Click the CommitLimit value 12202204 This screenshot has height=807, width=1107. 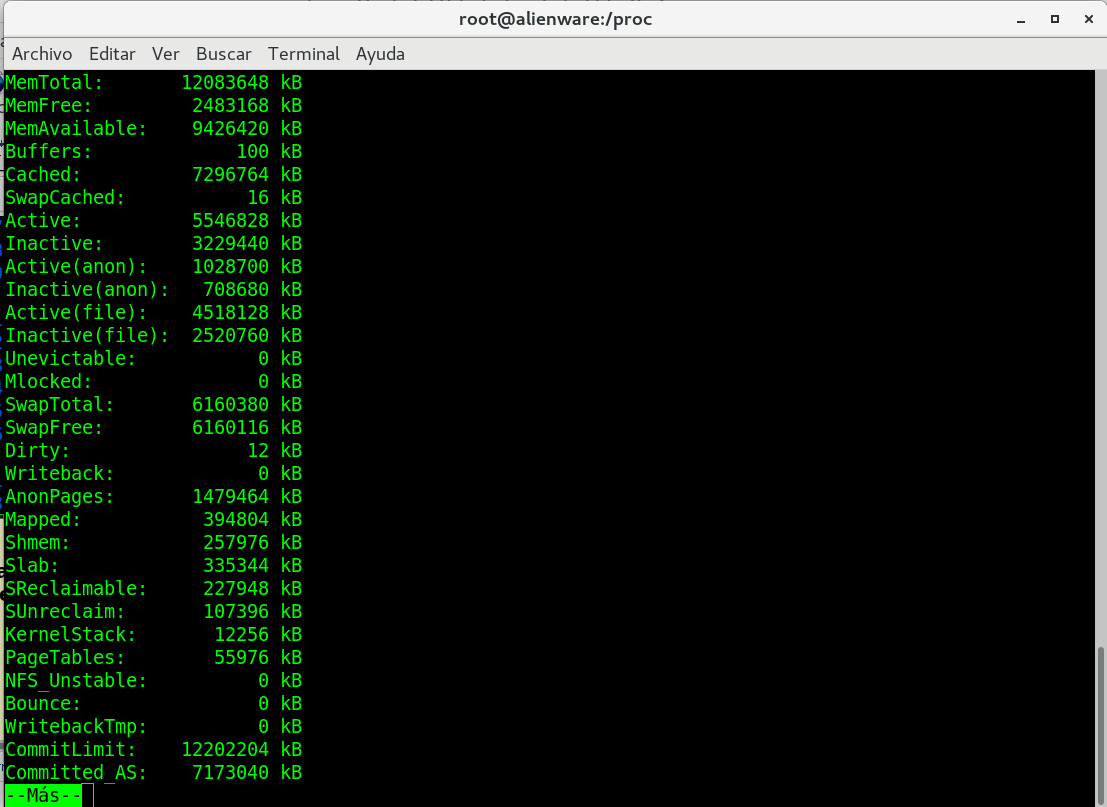pos(225,750)
